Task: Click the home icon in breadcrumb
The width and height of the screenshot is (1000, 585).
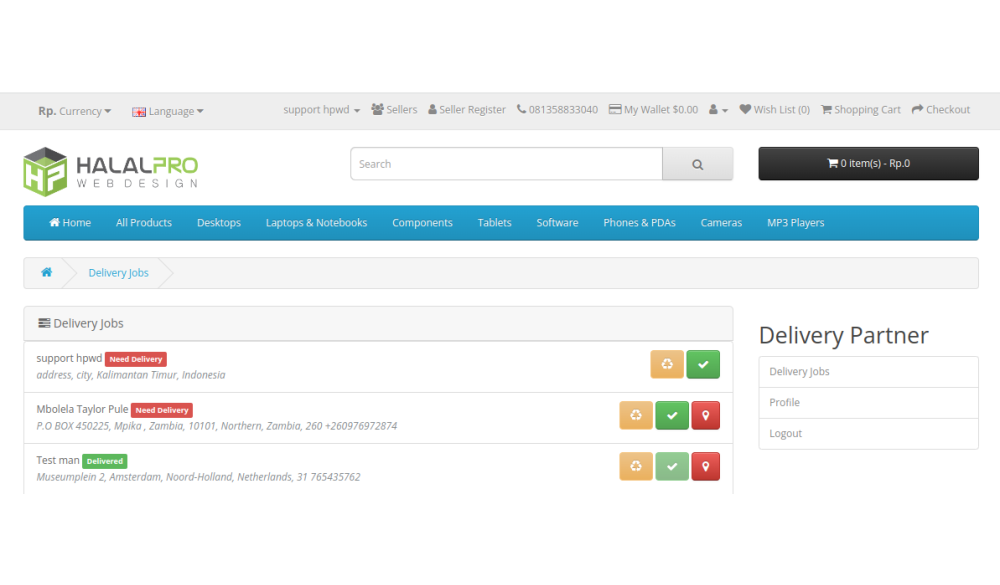Action: click(x=46, y=273)
